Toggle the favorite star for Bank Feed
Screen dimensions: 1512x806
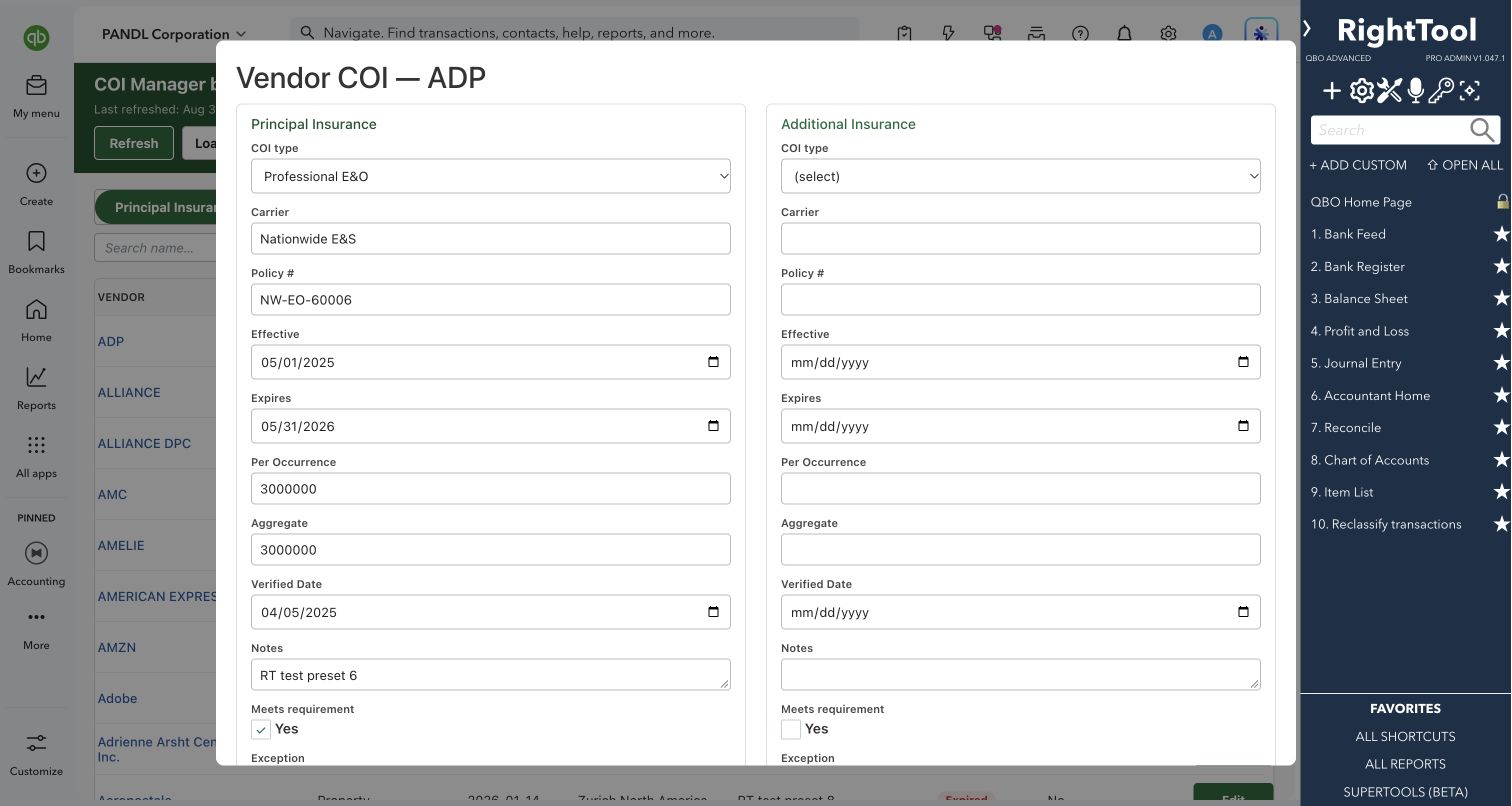click(1501, 234)
